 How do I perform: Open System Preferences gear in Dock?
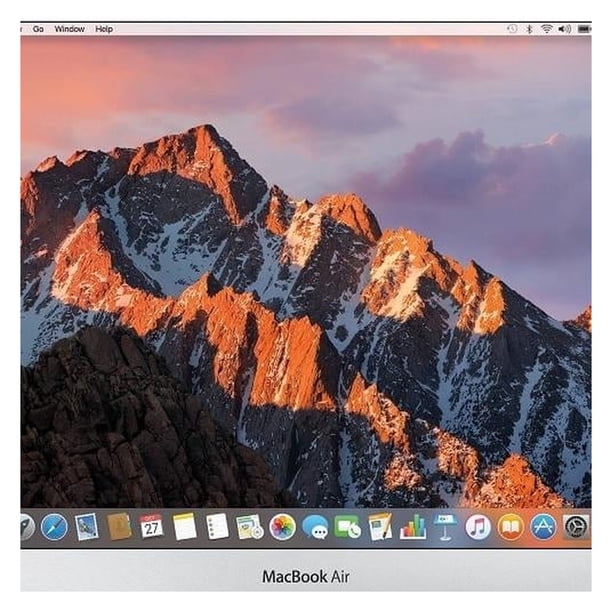[576, 527]
